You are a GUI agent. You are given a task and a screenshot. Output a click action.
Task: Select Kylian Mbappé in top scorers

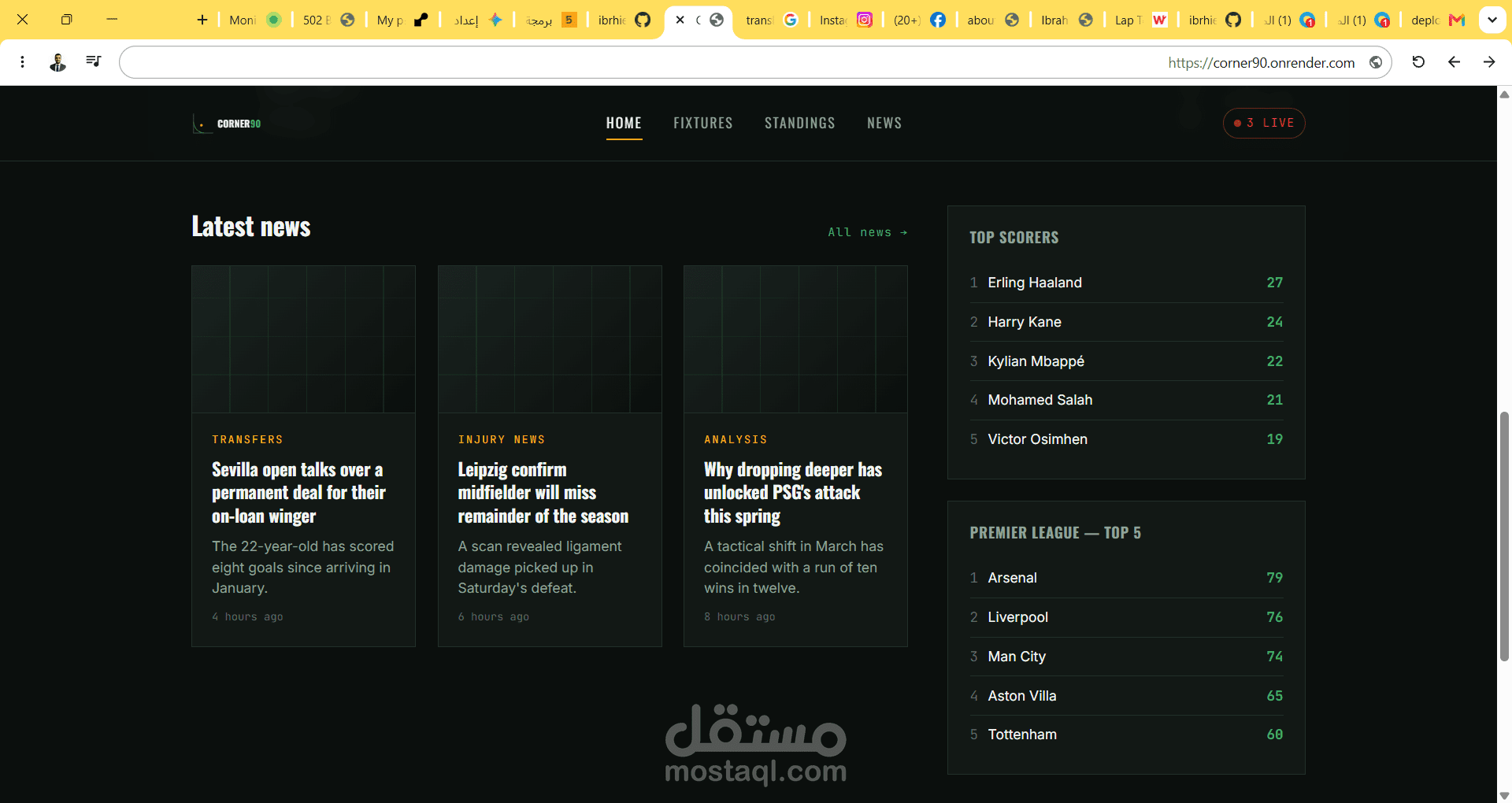click(x=1126, y=361)
